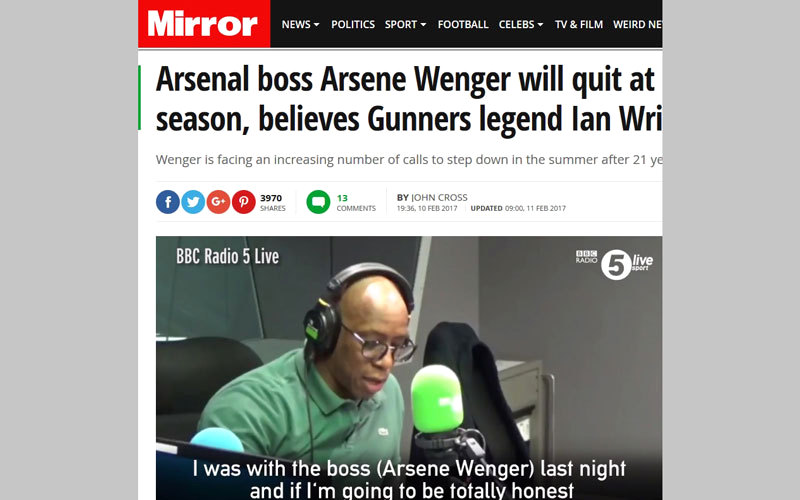
Task: Share article on Twitter
Action: [x=193, y=202]
